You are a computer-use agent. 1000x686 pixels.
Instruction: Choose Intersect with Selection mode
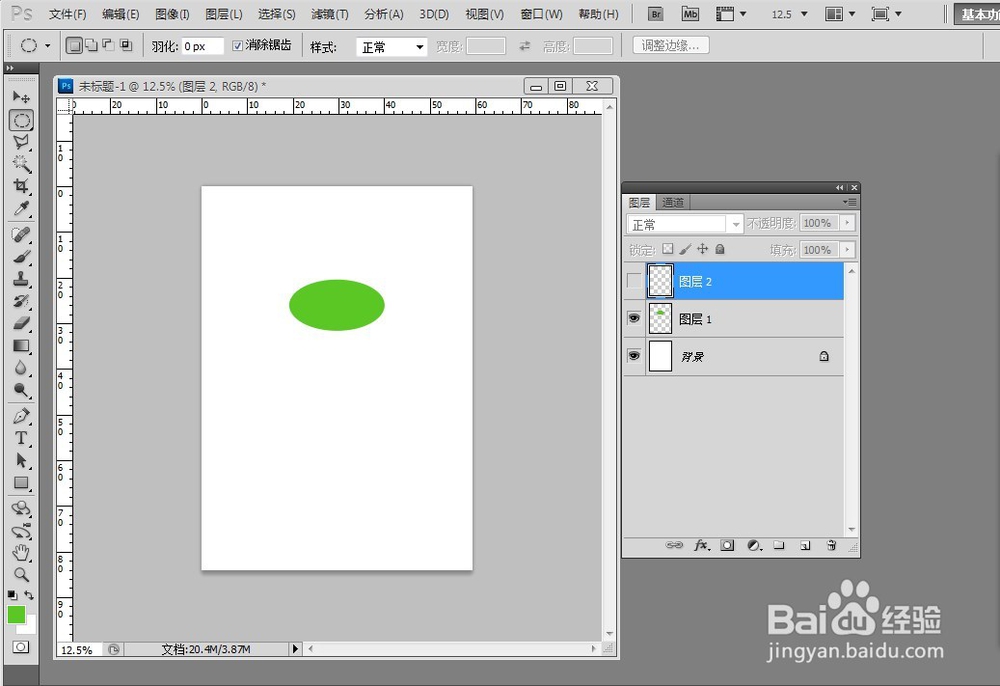[x=126, y=45]
